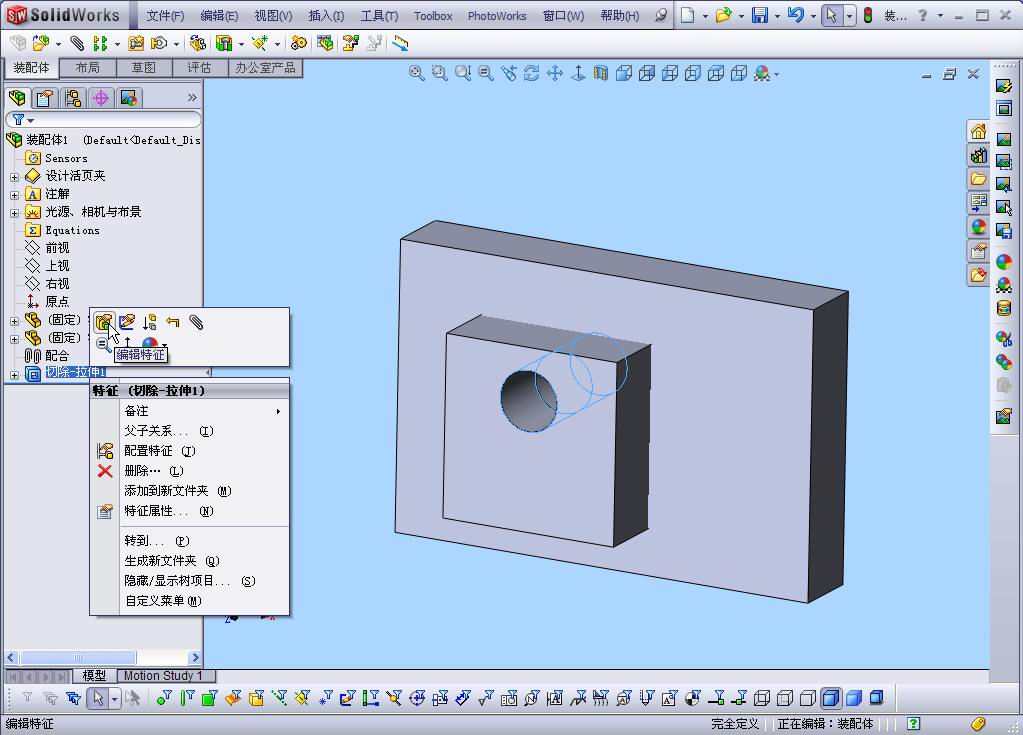Screen dimensions: 1023x735
Task: Select the Sensors item in the tree
Action: [x=66, y=158]
